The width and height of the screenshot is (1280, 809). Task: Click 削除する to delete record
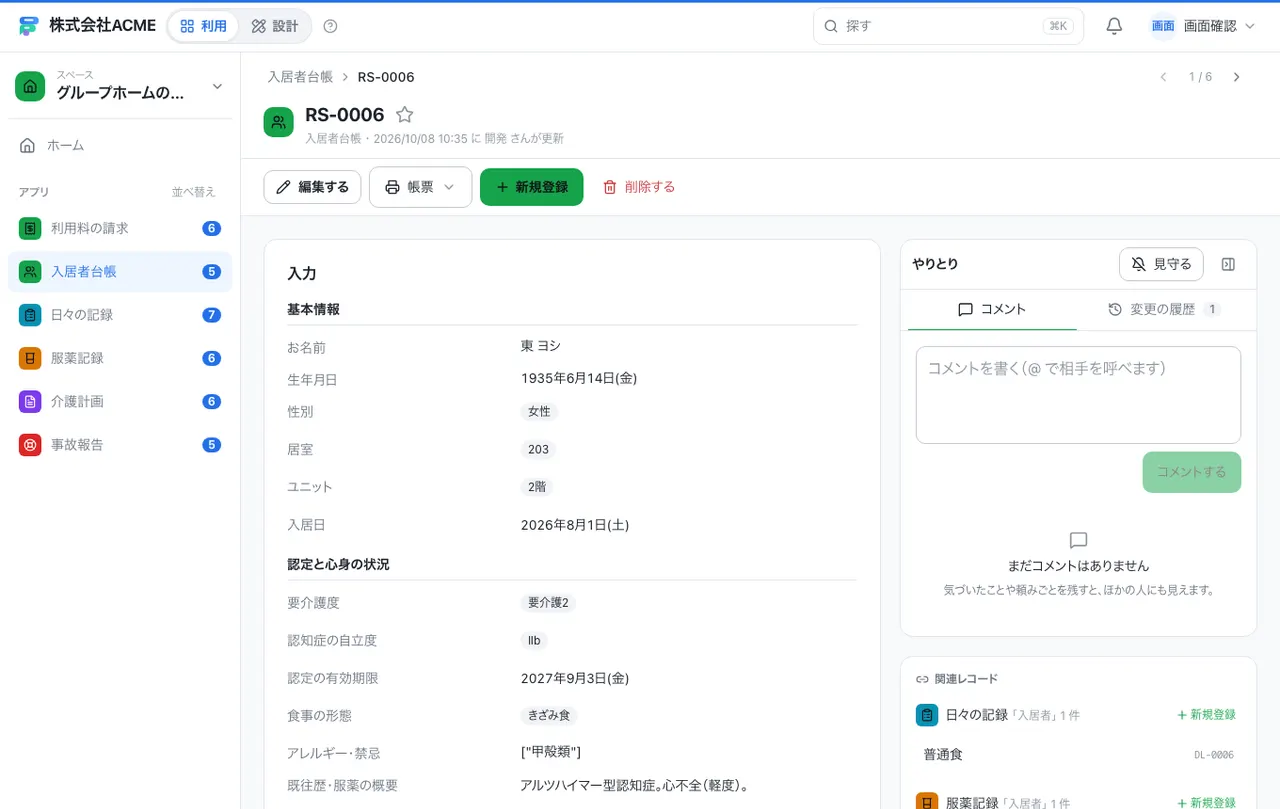click(639, 187)
